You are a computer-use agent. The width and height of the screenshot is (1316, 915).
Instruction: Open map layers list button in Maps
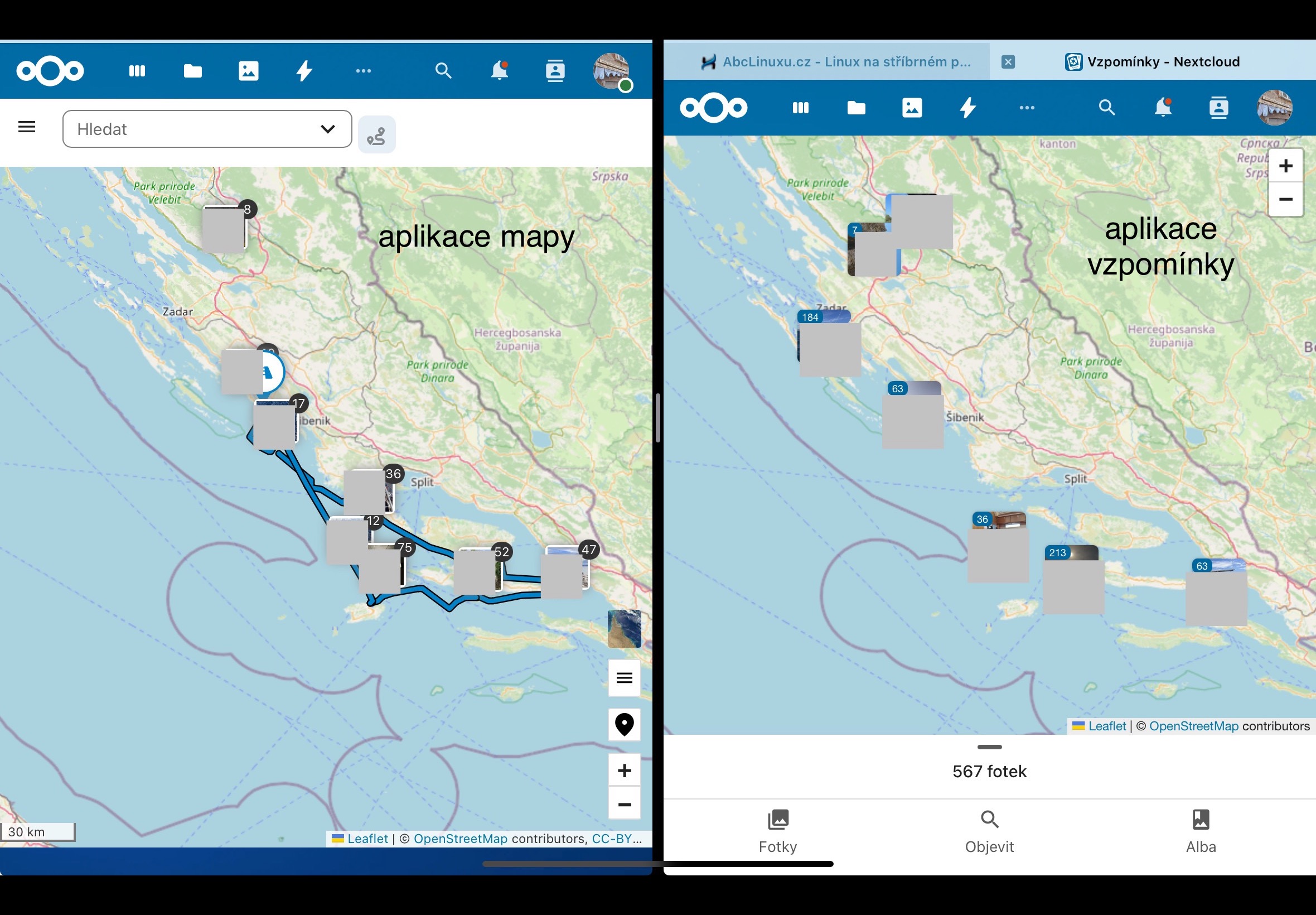pos(624,678)
